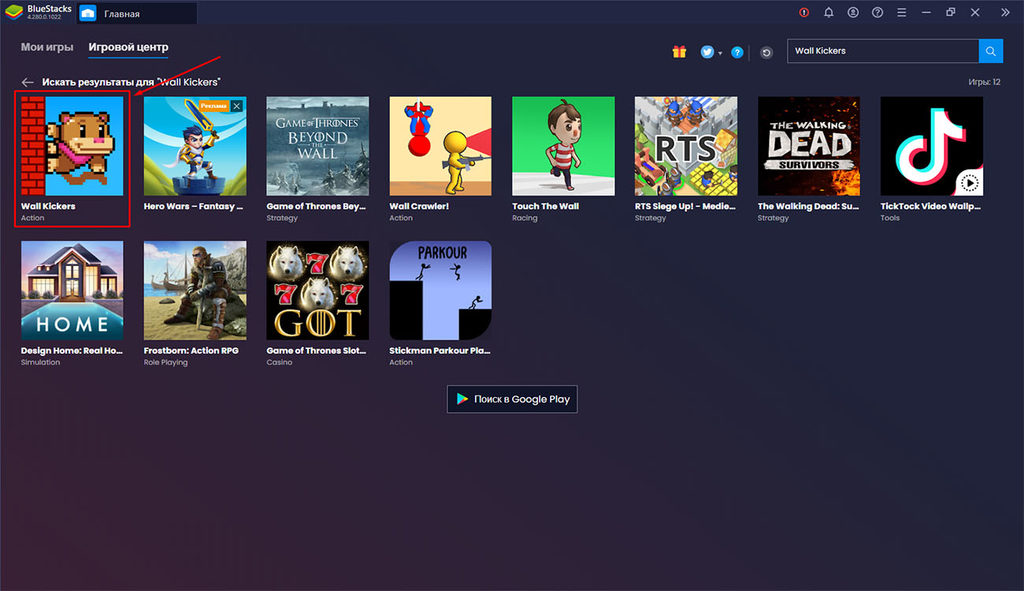1024x591 pixels.
Task: Click the Stickman Parkour title text
Action: click(x=440, y=351)
